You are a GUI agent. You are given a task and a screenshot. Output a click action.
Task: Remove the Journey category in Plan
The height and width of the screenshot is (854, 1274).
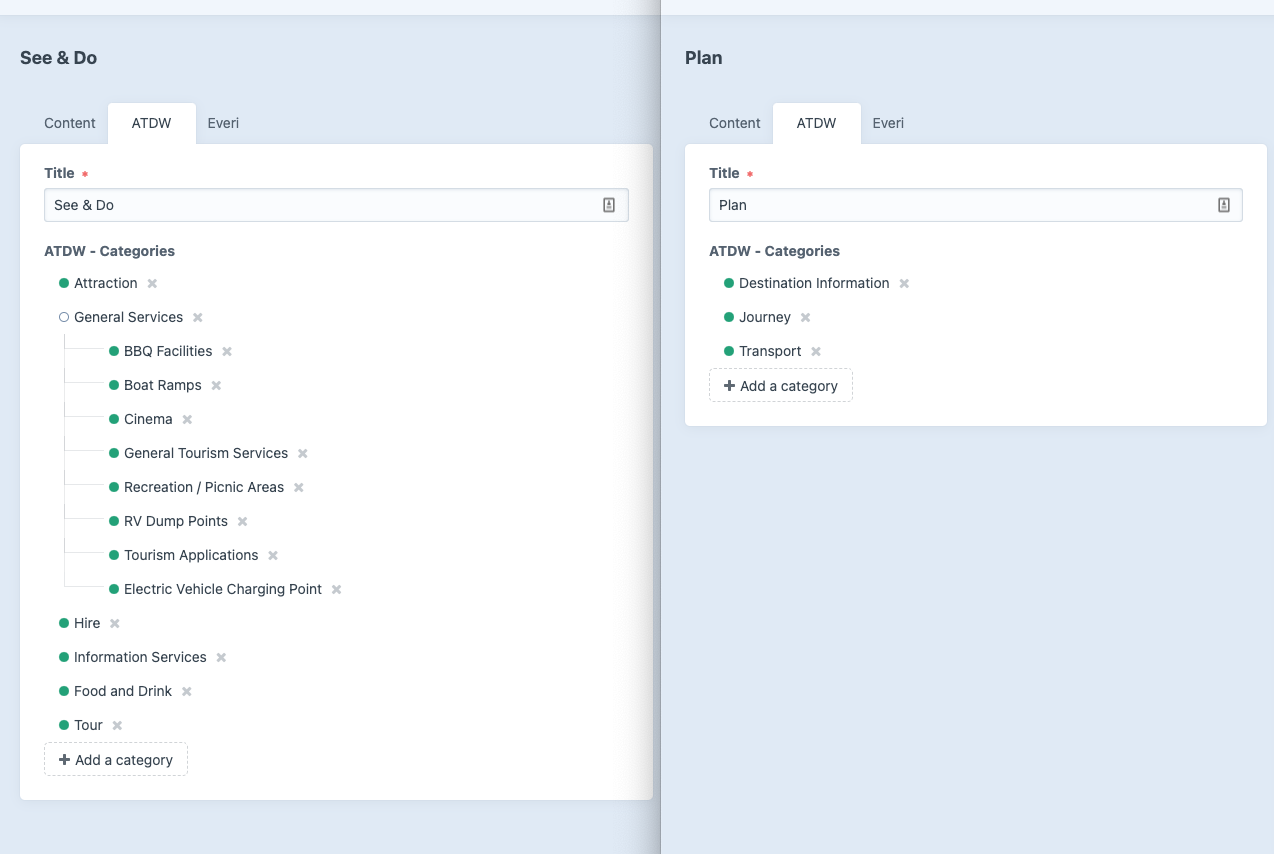click(806, 318)
